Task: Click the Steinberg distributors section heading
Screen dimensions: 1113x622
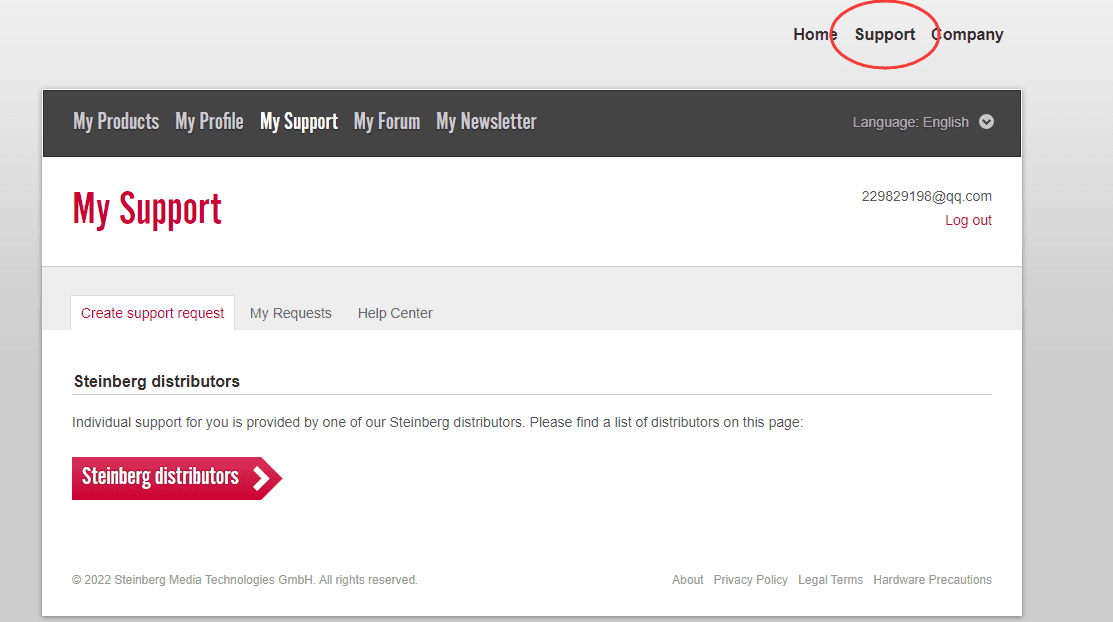Action: coord(157,381)
